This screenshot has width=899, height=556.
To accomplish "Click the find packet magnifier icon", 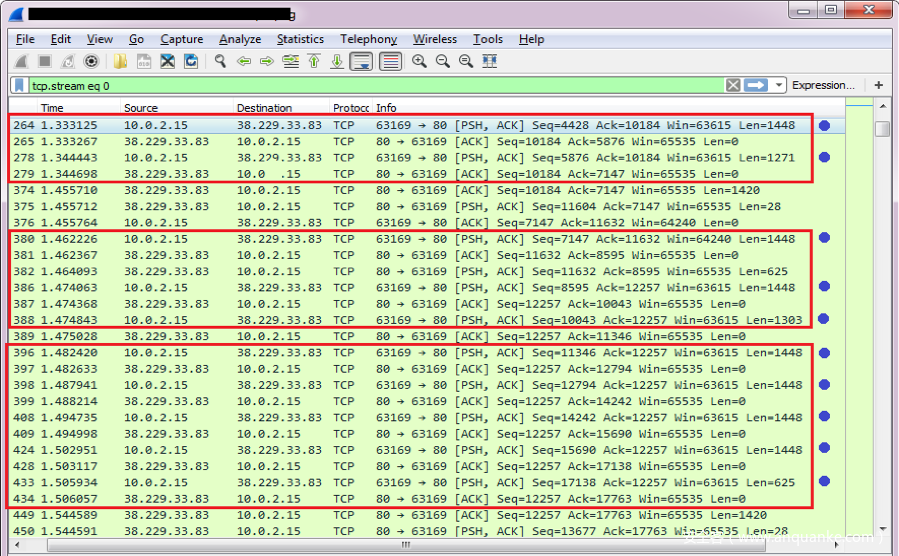I will pyautogui.click(x=220, y=62).
